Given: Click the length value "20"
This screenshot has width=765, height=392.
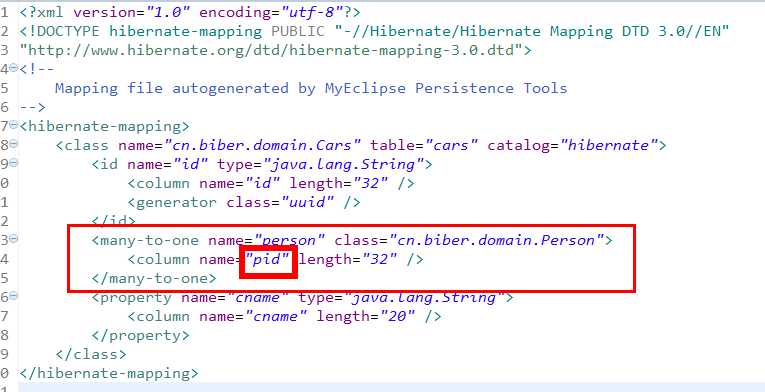Looking at the screenshot, I should click(398, 316).
